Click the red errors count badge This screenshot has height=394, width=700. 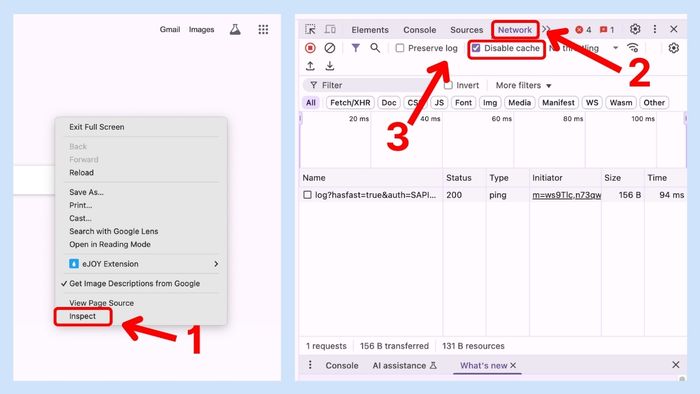[583, 30]
